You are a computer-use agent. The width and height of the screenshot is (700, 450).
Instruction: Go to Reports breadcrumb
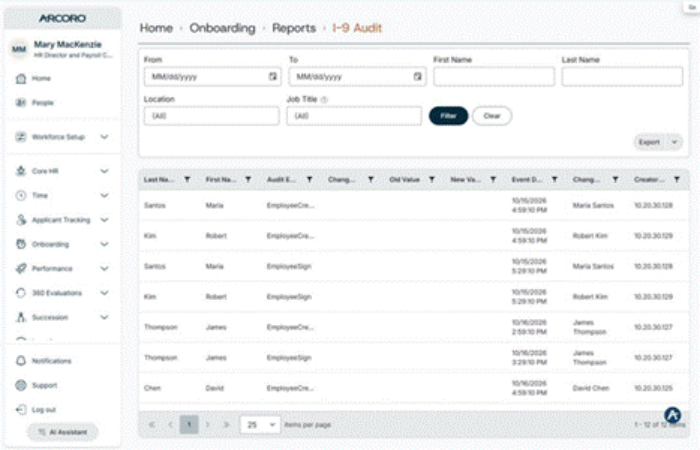[294, 28]
